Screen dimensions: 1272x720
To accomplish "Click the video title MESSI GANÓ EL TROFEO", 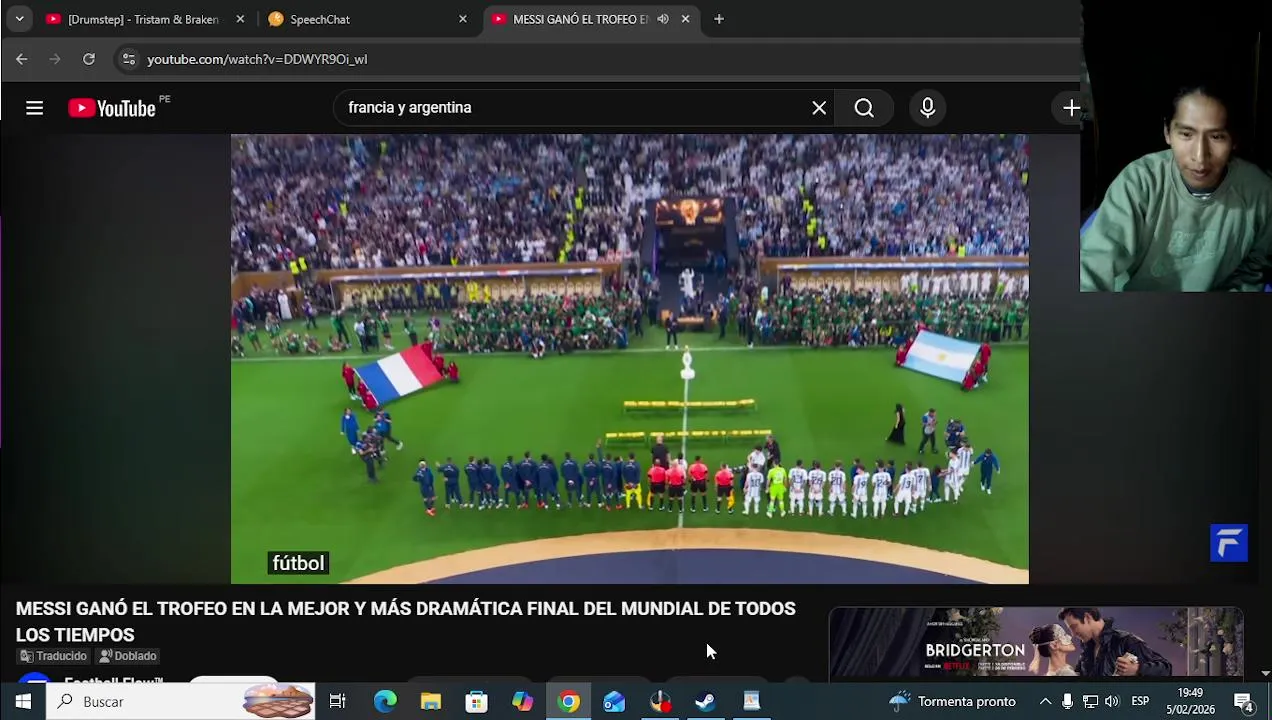I will [x=405, y=621].
